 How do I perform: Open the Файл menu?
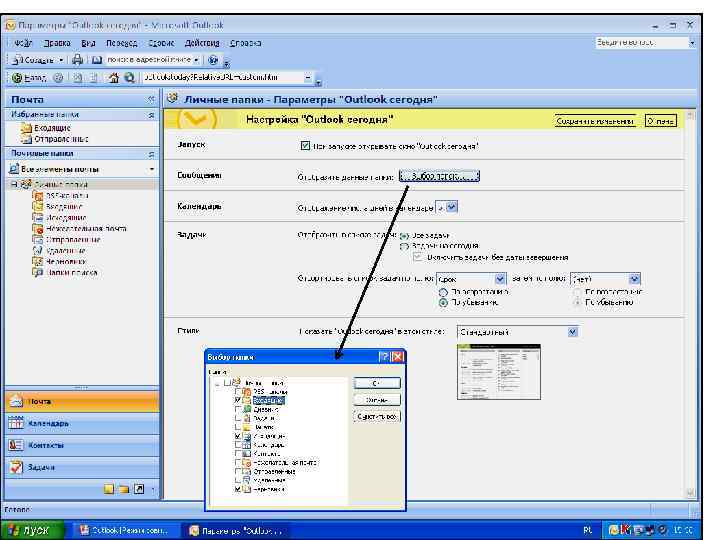pos(23,43)
